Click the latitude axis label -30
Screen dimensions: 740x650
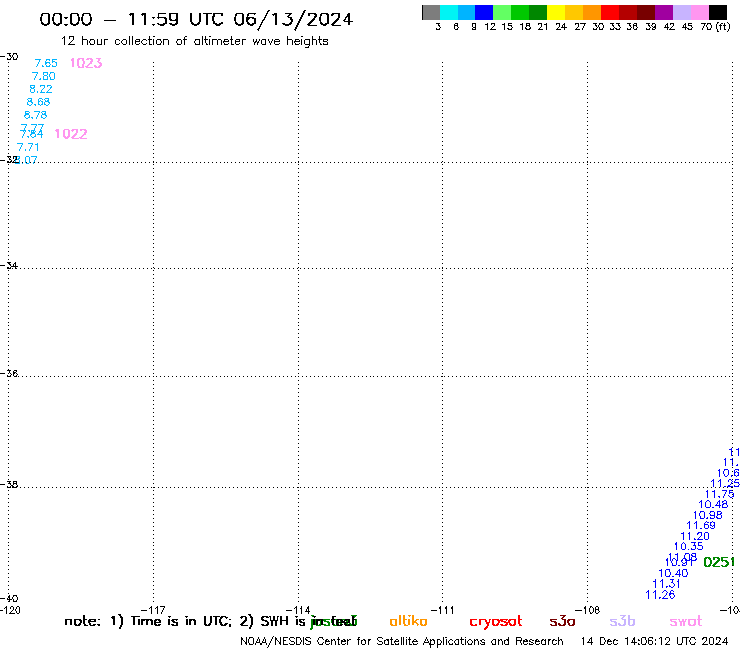9,57
